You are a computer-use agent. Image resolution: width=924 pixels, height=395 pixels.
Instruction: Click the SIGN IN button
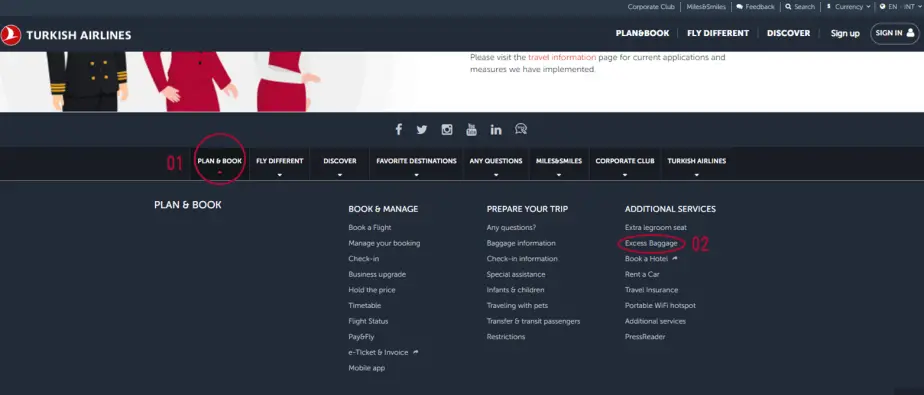pos(895,34)
